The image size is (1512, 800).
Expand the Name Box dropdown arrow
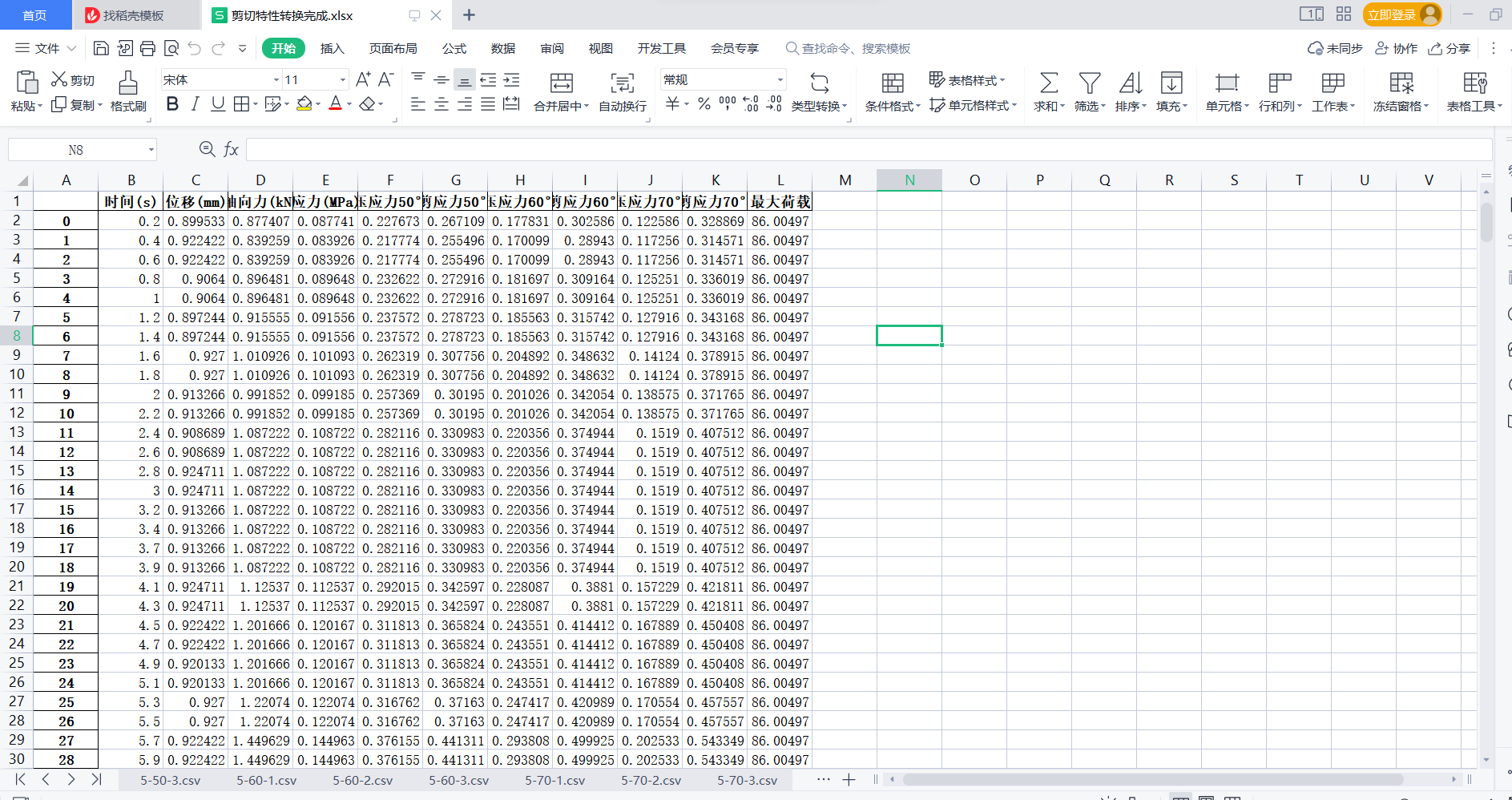click(x=151, y=150)
